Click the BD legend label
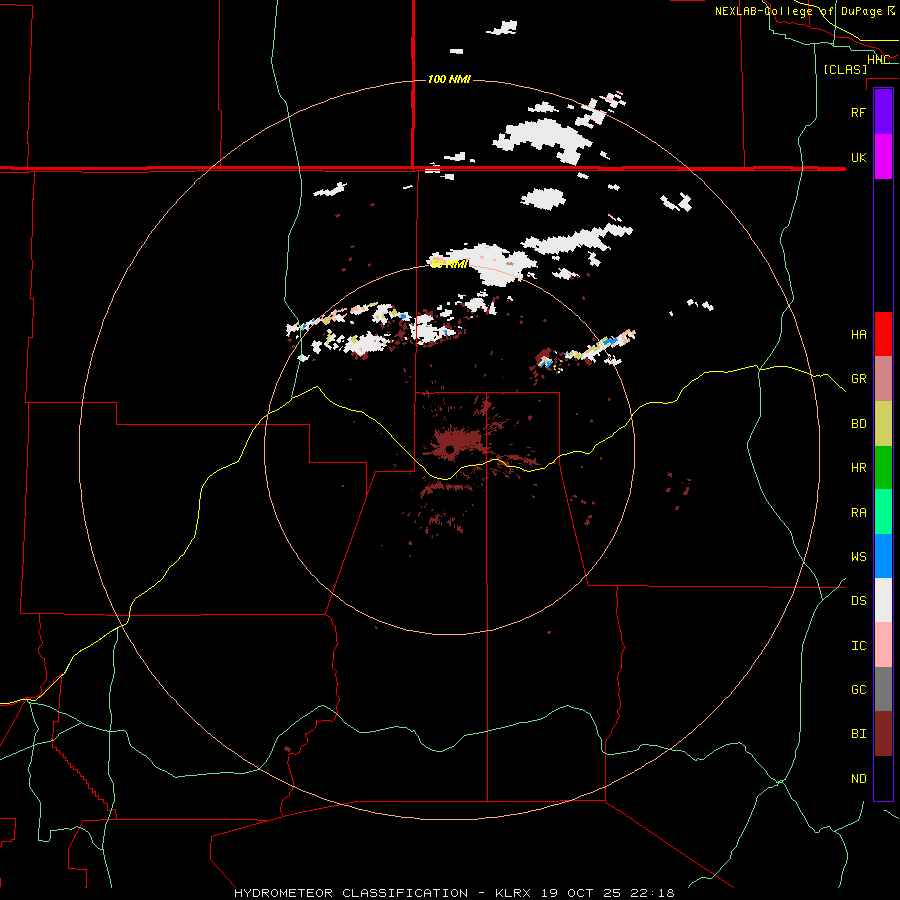The width and height of the screenshot is (900, 900). coord(858,424)
